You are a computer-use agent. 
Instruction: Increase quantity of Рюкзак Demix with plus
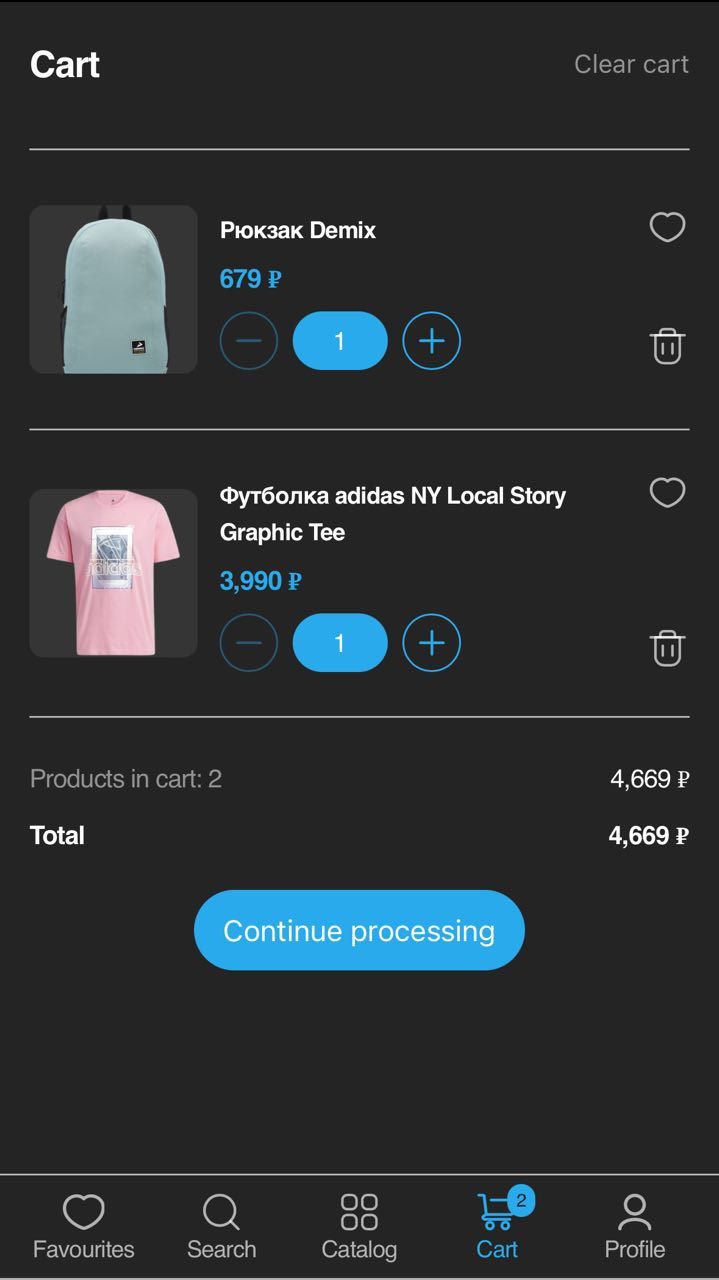point(430,341)
